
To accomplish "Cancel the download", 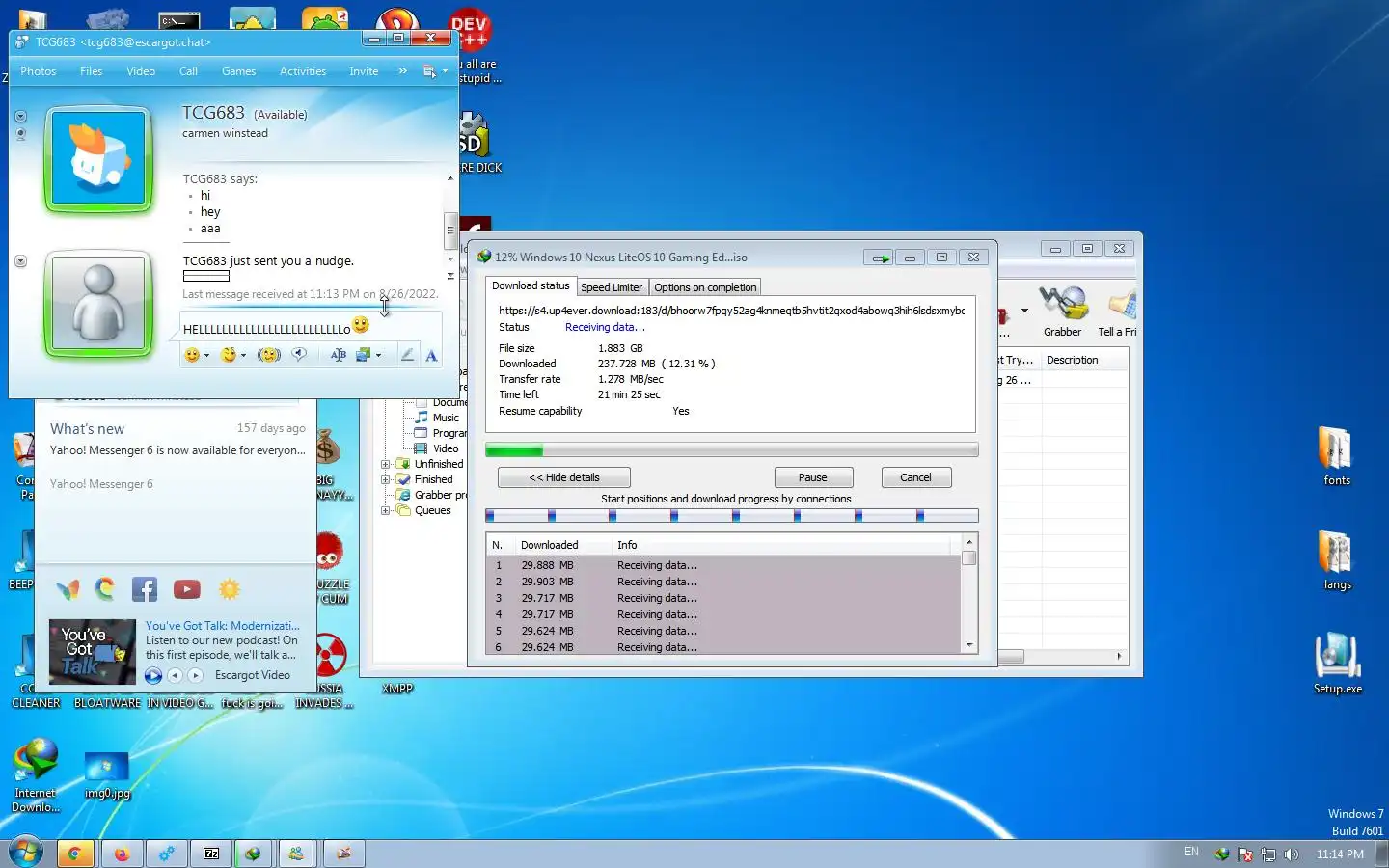I will tap(915, 477).
